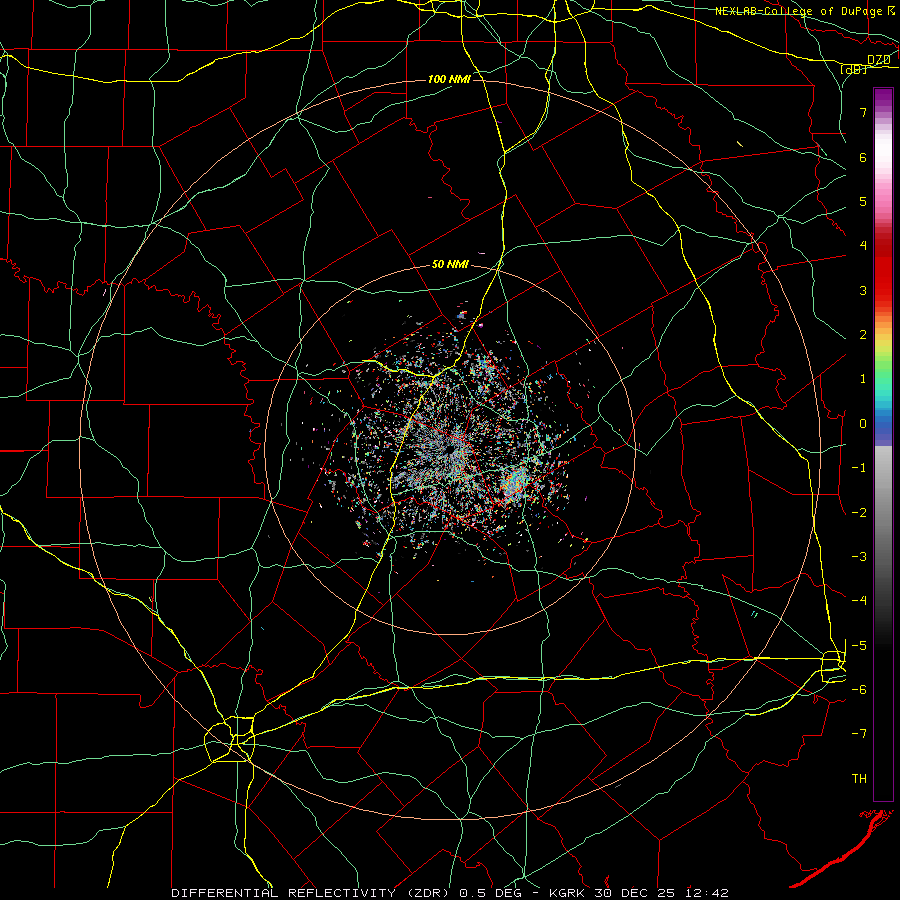
Task: Click the red segment of the color scale
Action: coord(883,270)
